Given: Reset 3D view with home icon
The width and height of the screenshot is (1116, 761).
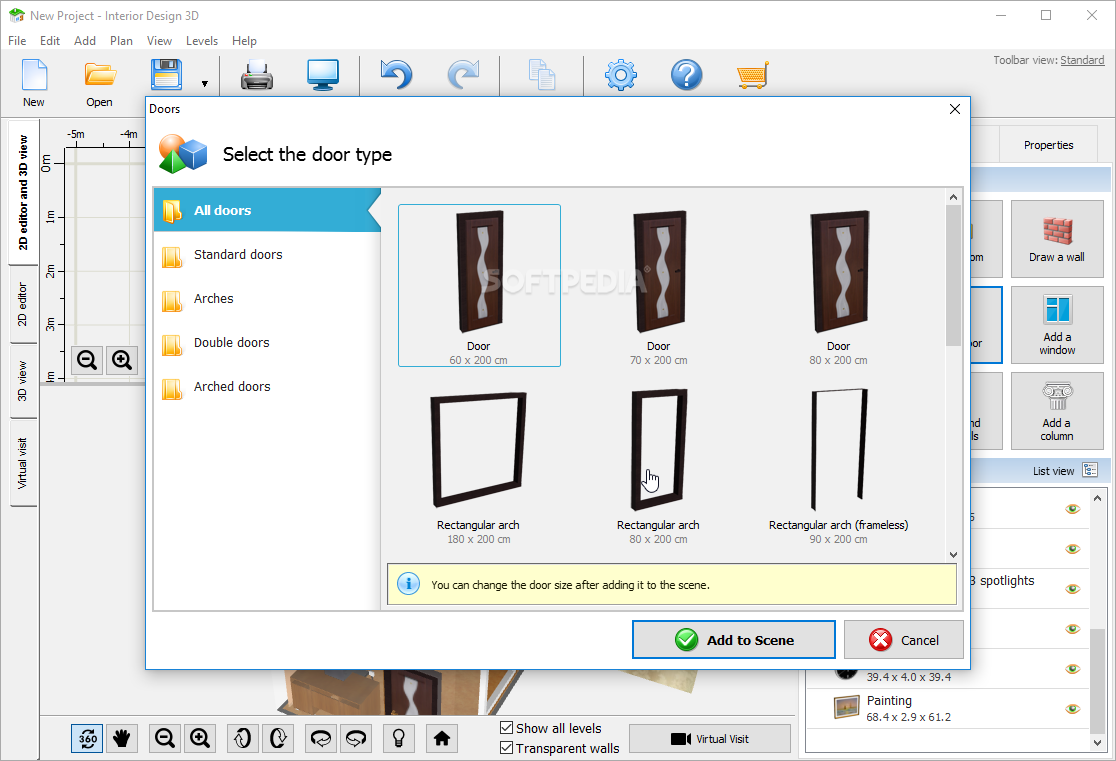Looking at the screenshot, I should [x=442, y=738].
